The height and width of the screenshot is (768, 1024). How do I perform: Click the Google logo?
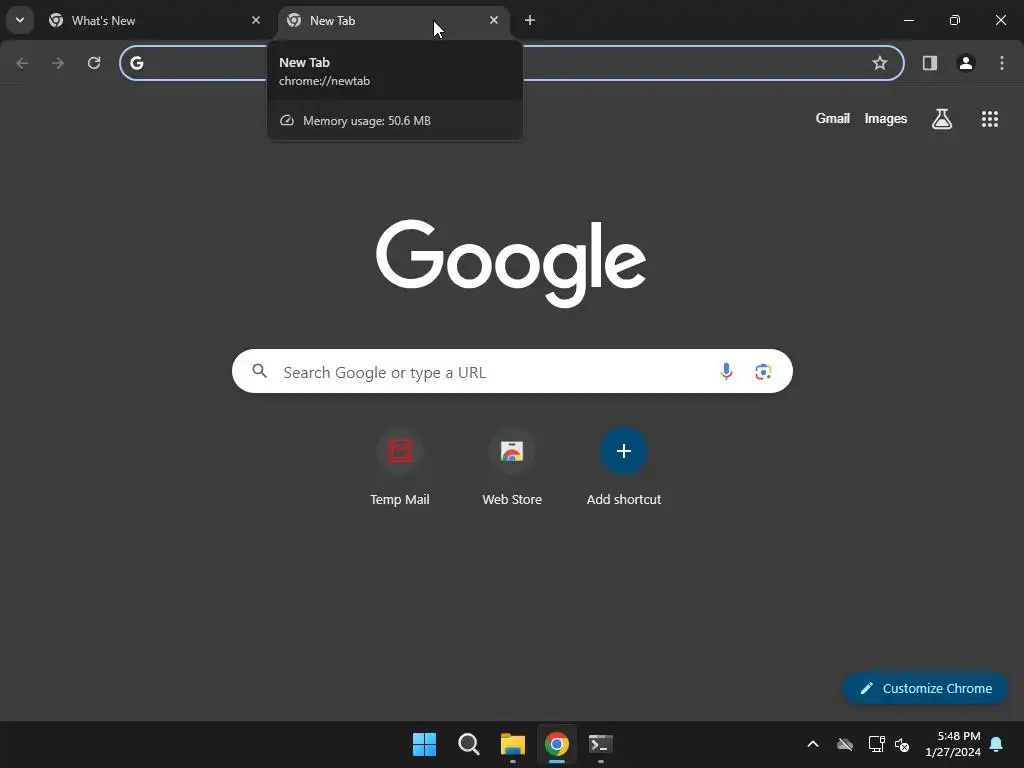click(x=511, y=263)
